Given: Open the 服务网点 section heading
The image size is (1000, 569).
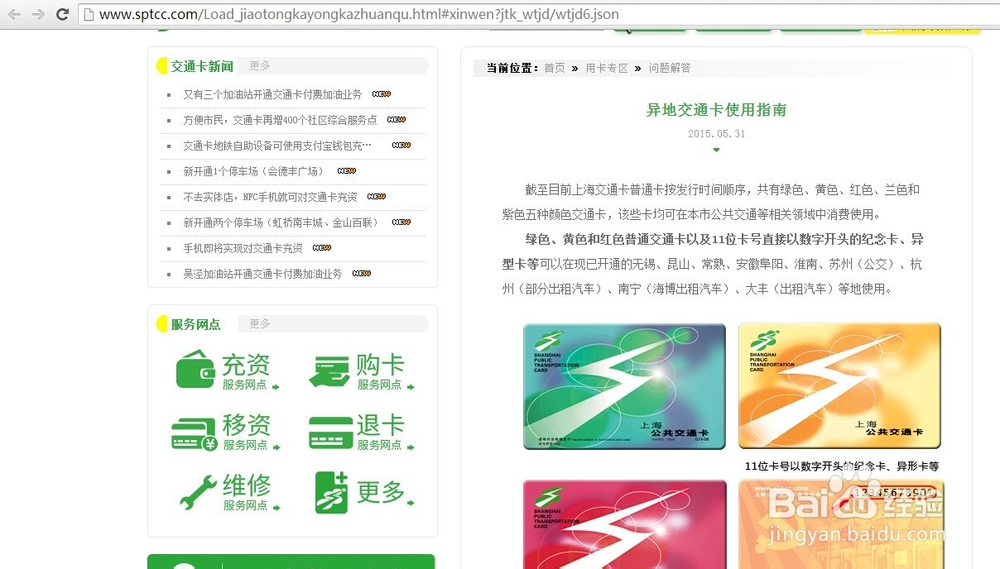Looking at the screenshot, I should tap(195, 324).
